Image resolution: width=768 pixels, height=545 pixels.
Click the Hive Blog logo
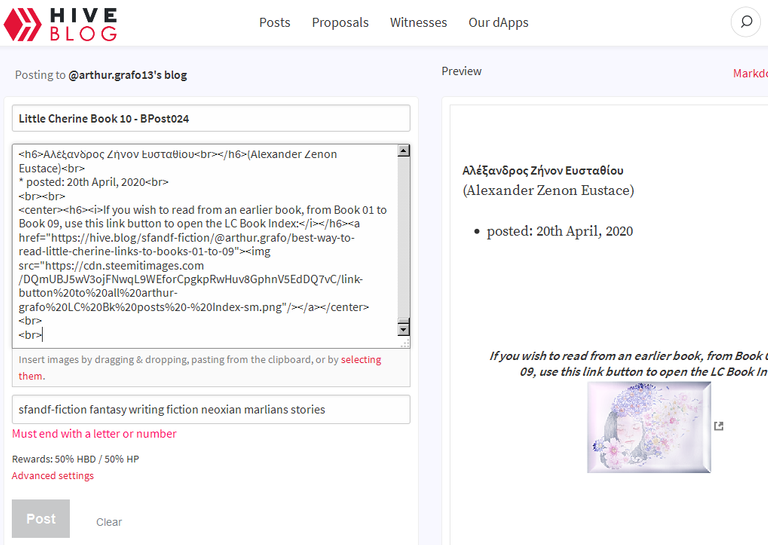tap(60, 24)
